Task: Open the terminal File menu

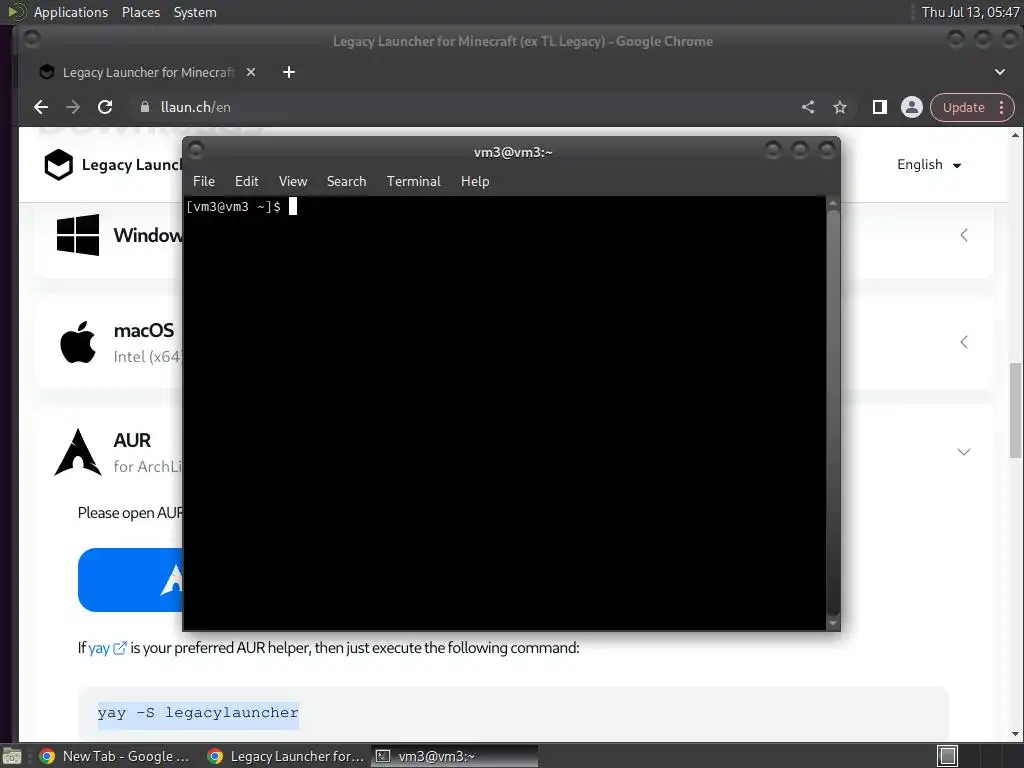Action: (204, 182)
